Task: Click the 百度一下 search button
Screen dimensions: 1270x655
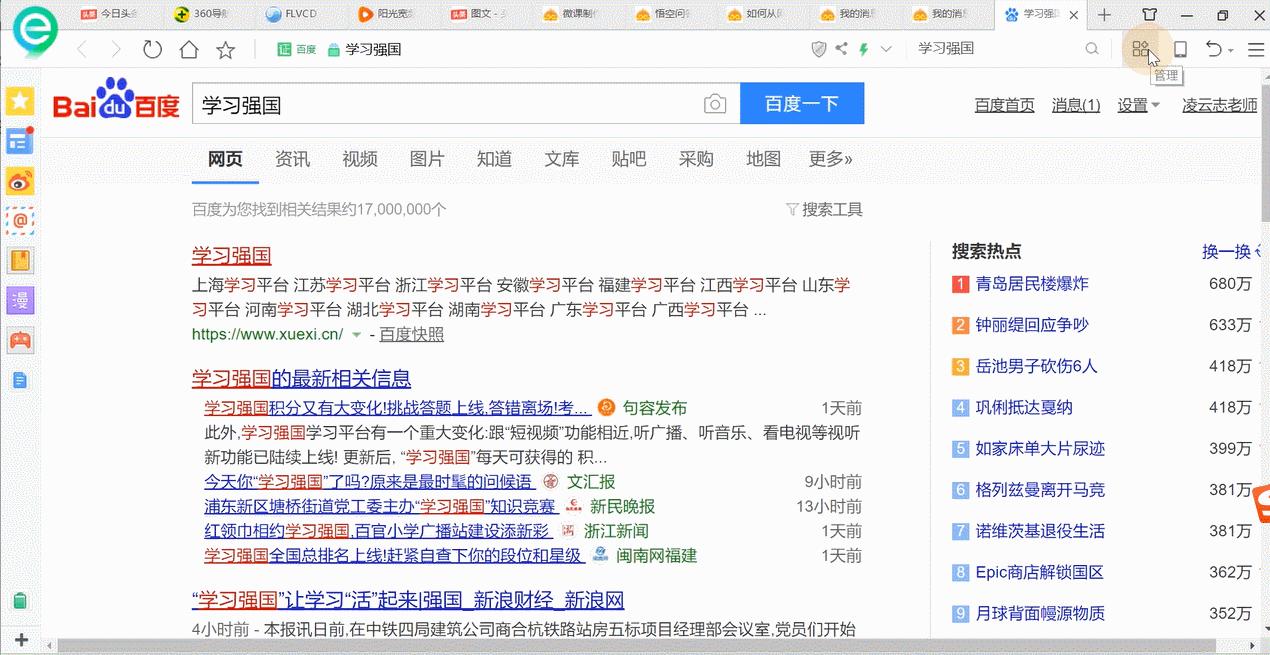Action: 802,104
